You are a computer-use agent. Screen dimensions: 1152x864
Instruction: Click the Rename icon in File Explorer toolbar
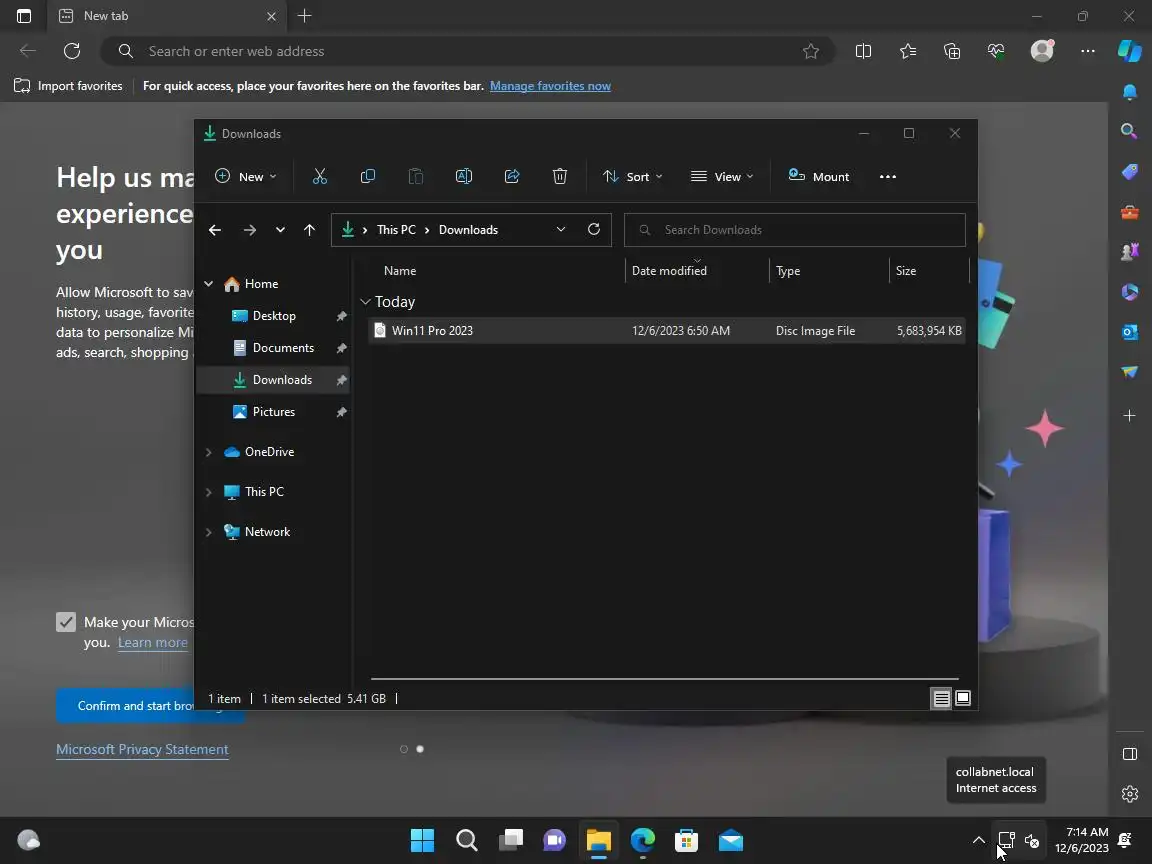[x=464, y=176]
